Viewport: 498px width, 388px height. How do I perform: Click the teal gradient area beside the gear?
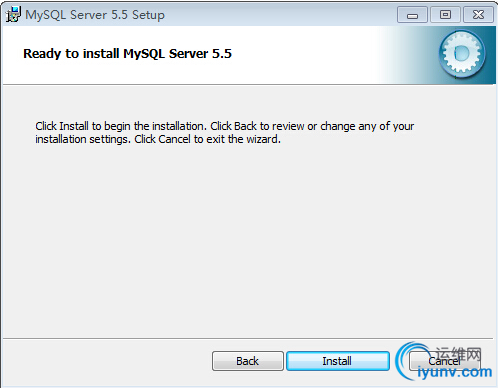click(x=410, y=55)
